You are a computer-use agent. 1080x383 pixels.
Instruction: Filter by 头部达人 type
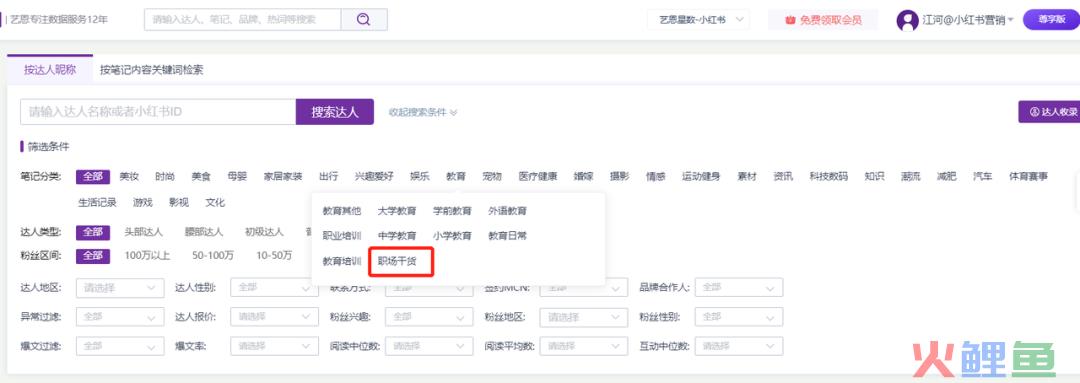(x=143, y=232)
